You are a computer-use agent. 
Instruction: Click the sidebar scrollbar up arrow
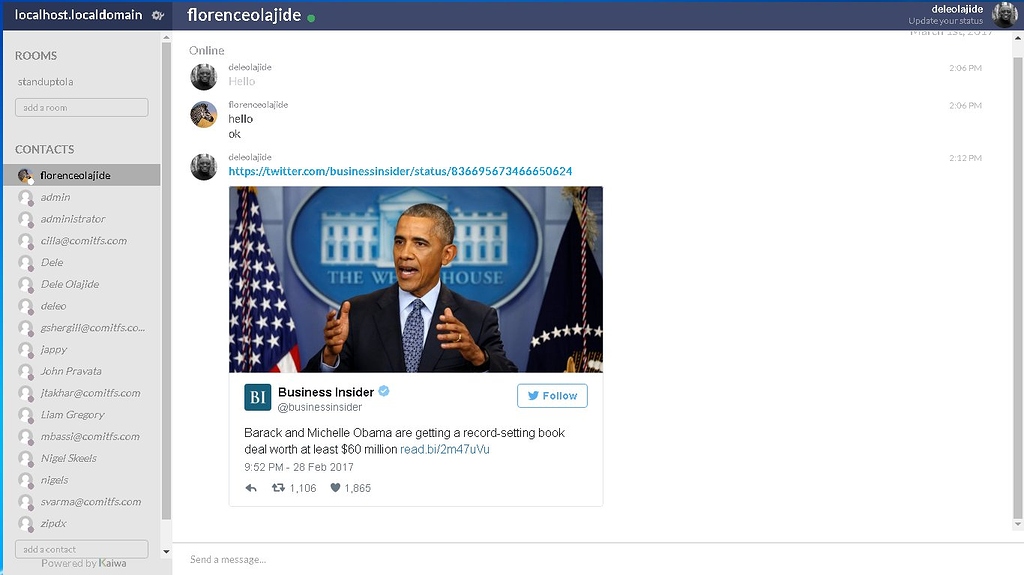click(x=166, y=38)
